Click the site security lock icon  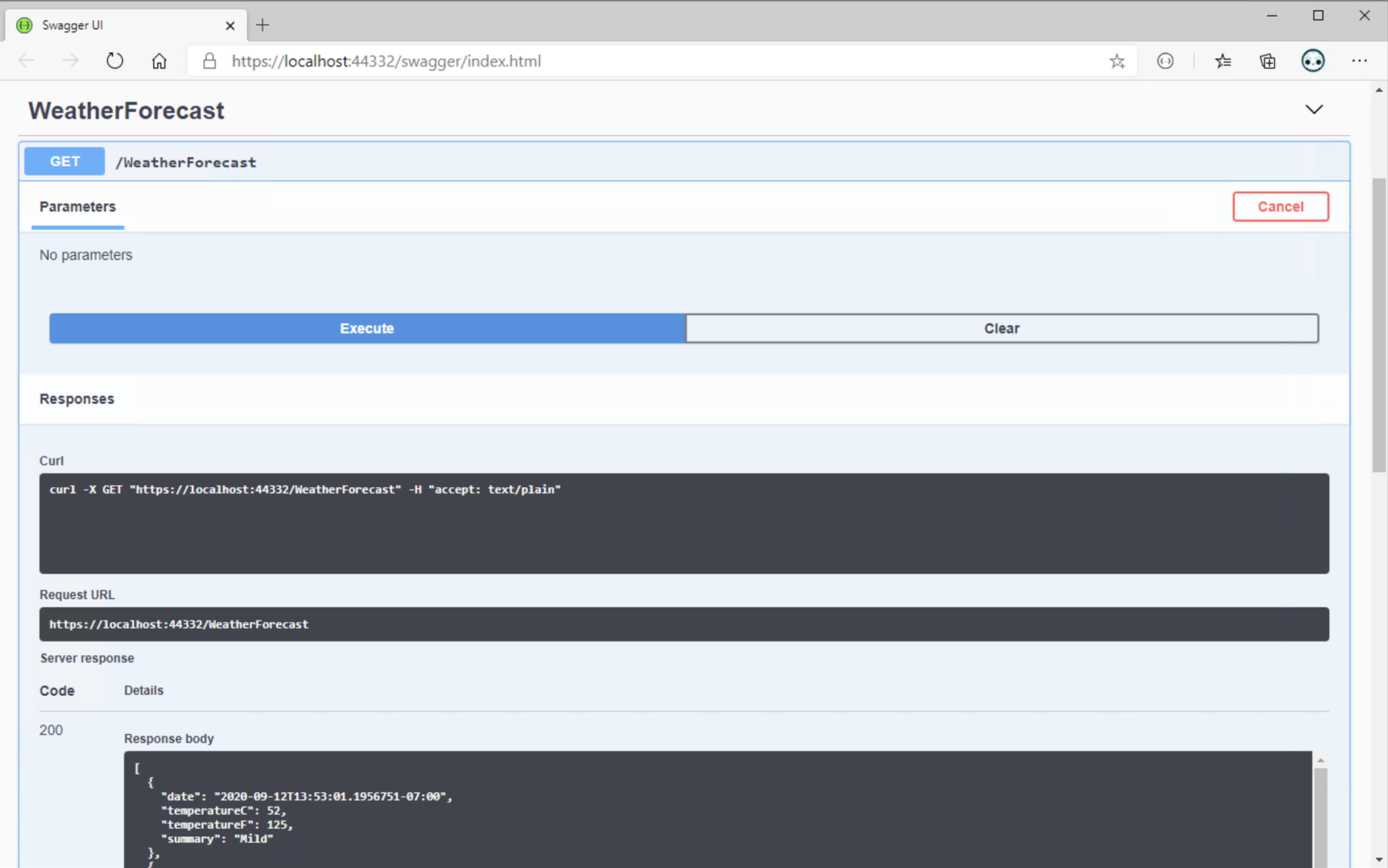click(x=209, y=60)
